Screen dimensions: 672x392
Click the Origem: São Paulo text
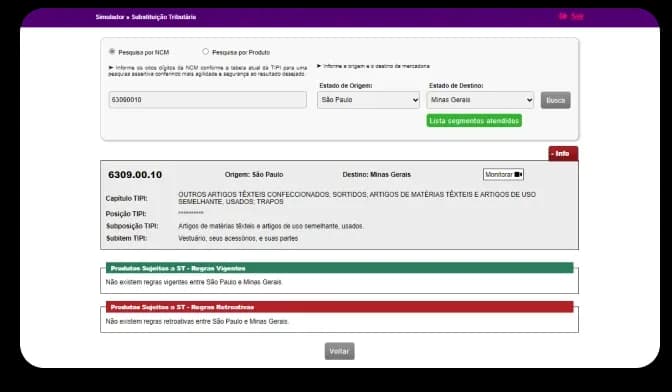coord(254,175)
